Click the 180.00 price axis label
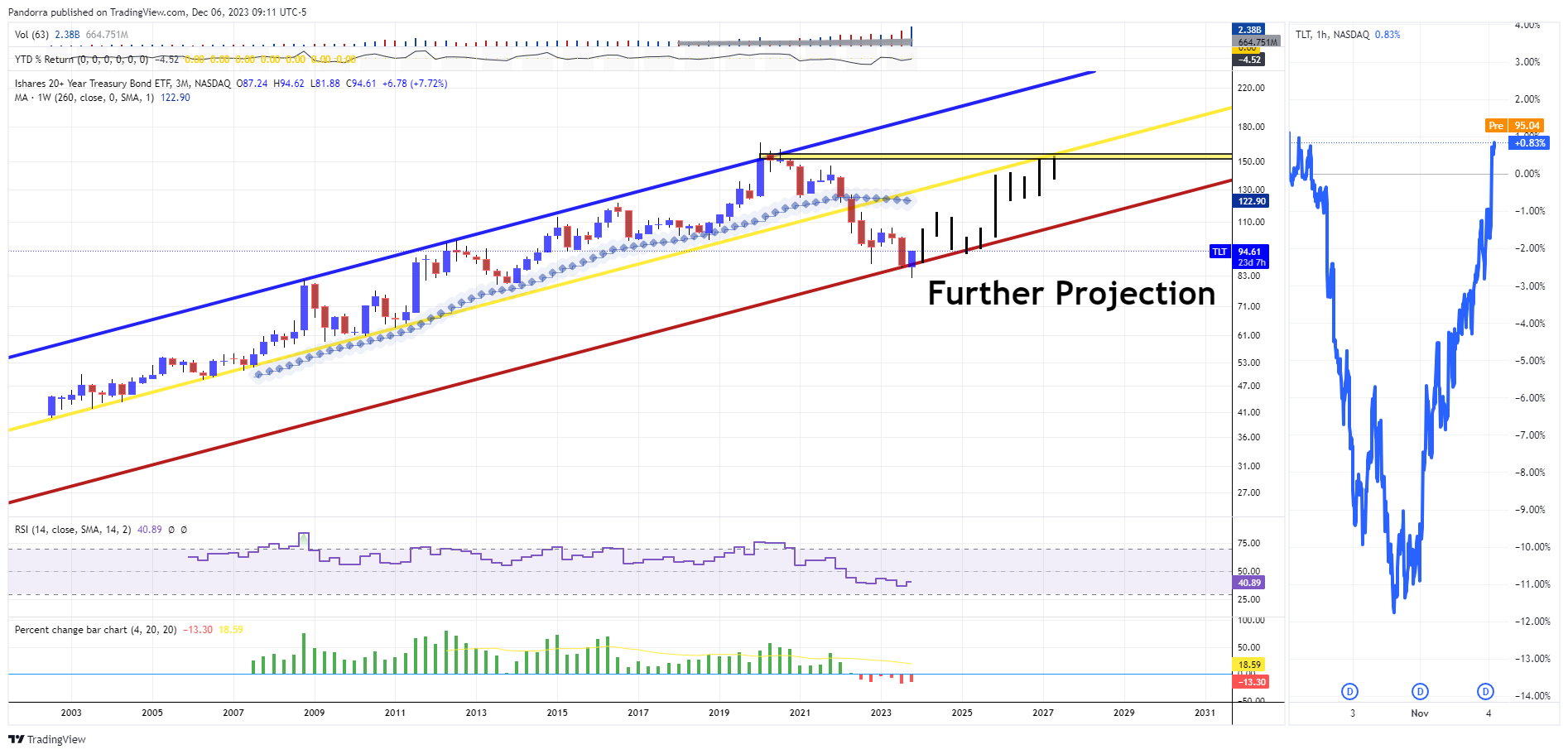The height and width of the screenshot is (754, 1568). click(1251, 127)
